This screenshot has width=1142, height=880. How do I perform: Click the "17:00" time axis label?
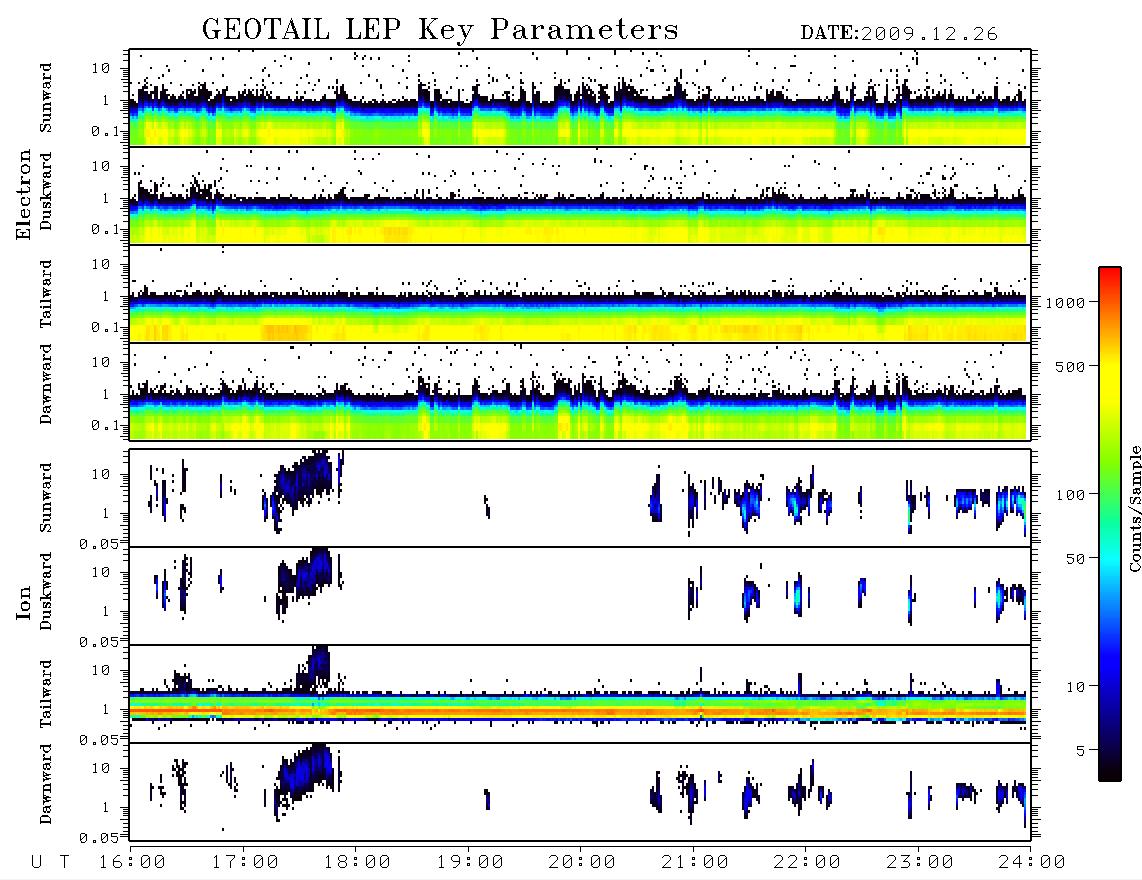click(x=245, y=862)
